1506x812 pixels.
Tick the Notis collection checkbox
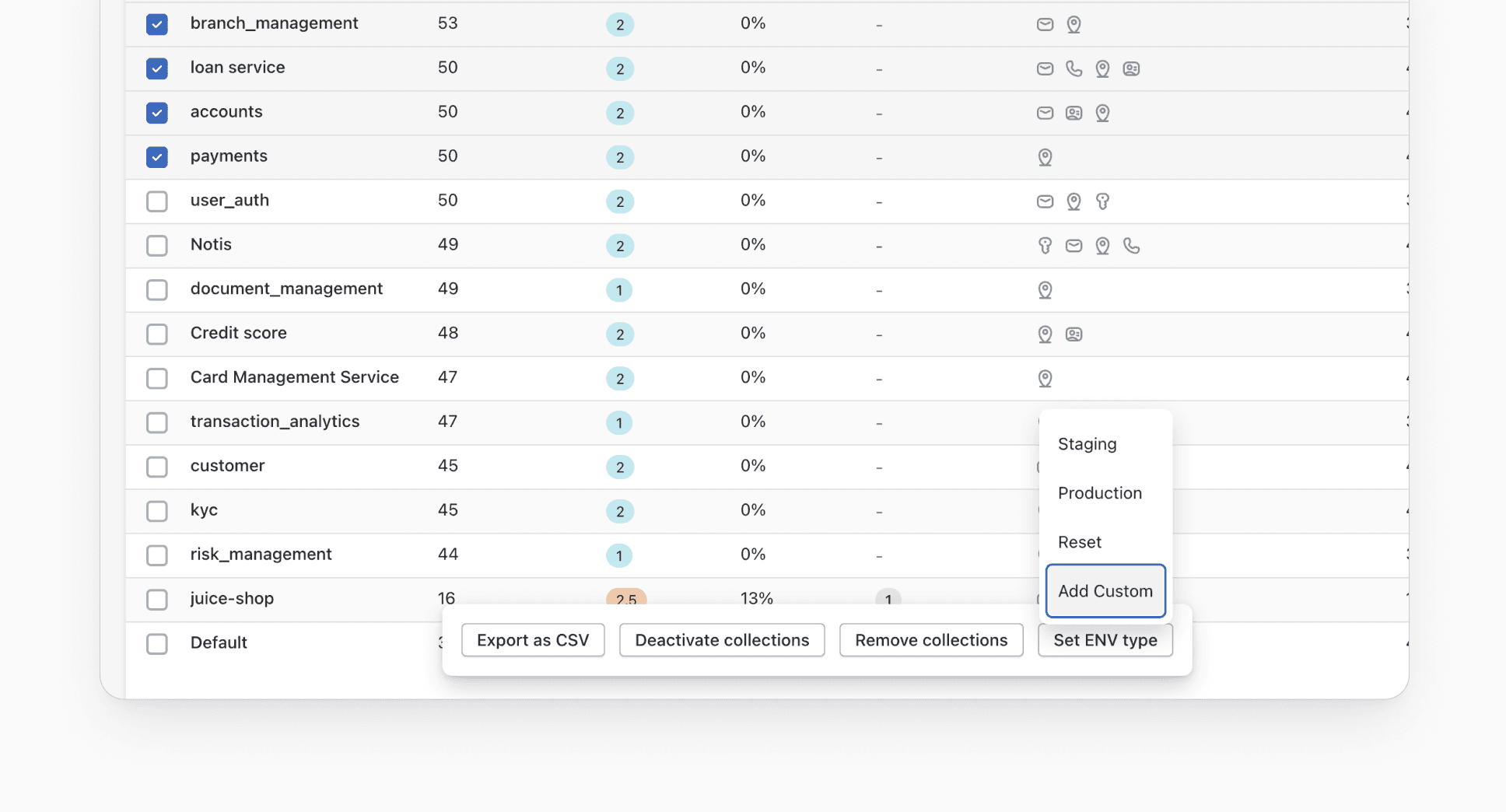[x=157, y=246]
